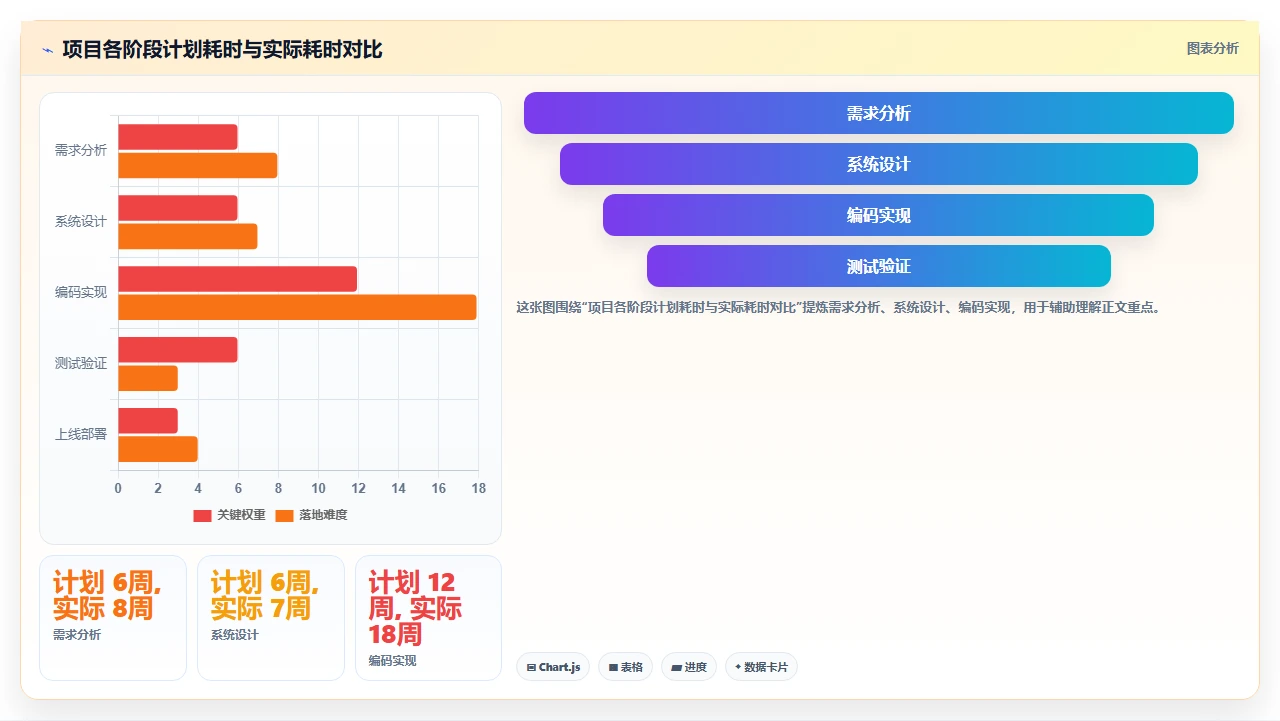Click the red 测试验证 bar in chart
Viewport: 1280px width, 721px height.
[178, 350]
